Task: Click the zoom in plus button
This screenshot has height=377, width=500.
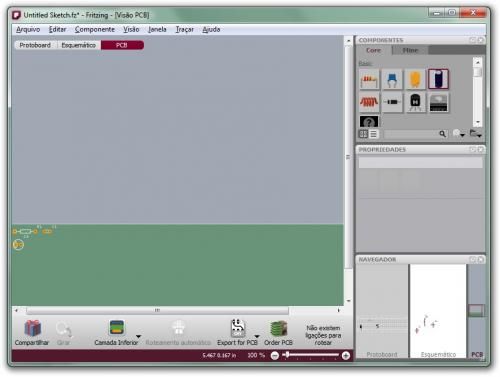Action: tap(346, 356)
